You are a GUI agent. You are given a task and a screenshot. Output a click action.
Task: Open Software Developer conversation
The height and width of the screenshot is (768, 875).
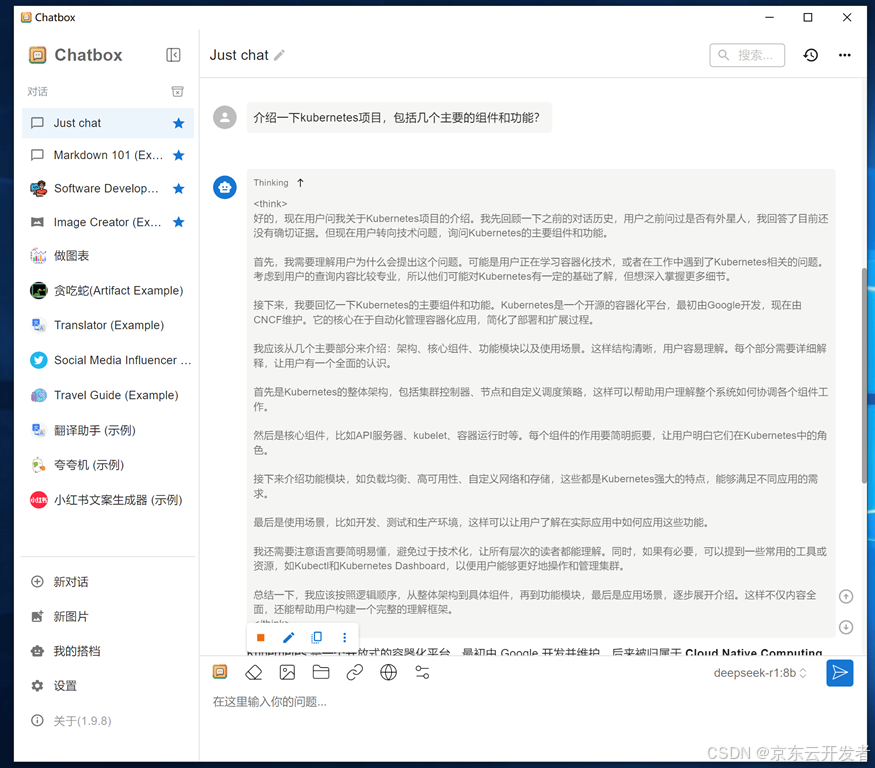pos(108,189)
